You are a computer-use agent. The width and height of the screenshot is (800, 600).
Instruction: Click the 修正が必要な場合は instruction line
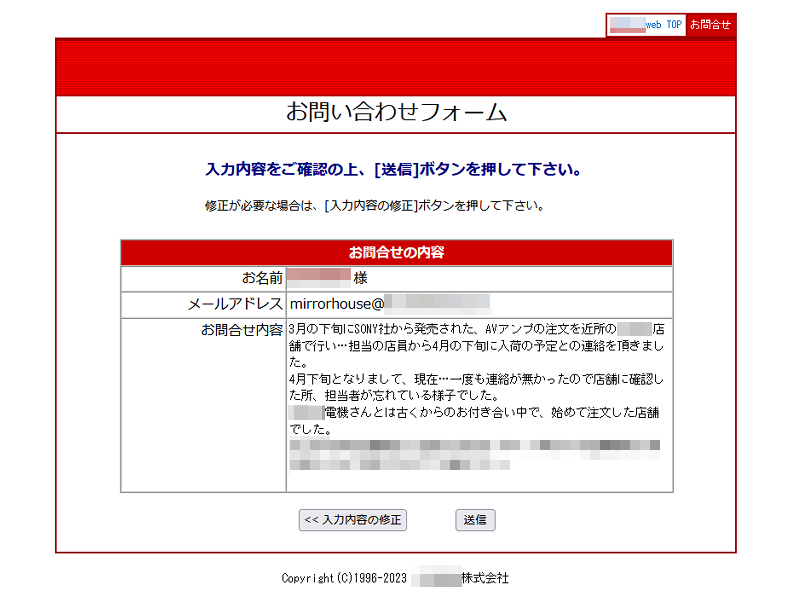pyautogui.click(x=375, y=206)
